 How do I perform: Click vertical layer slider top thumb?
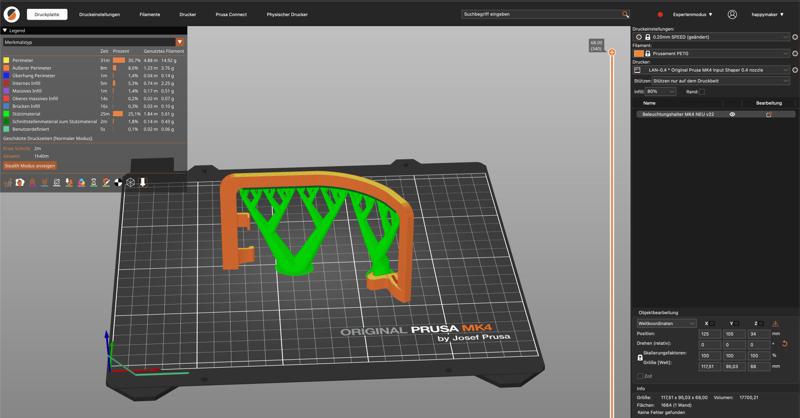tap(612, 52)
